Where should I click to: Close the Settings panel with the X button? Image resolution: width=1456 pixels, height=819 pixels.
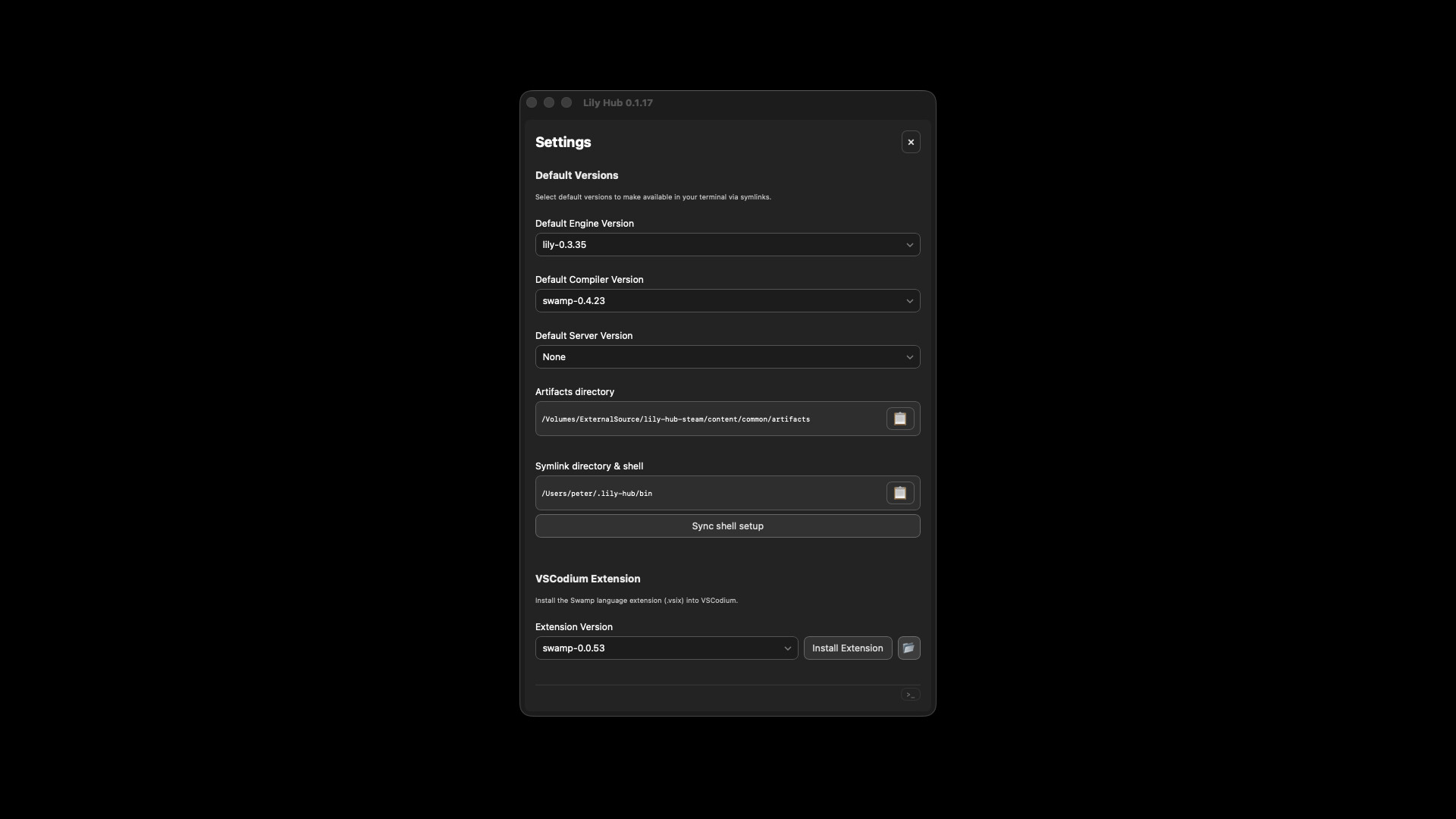pyautogui.click(x=911, y=142)
